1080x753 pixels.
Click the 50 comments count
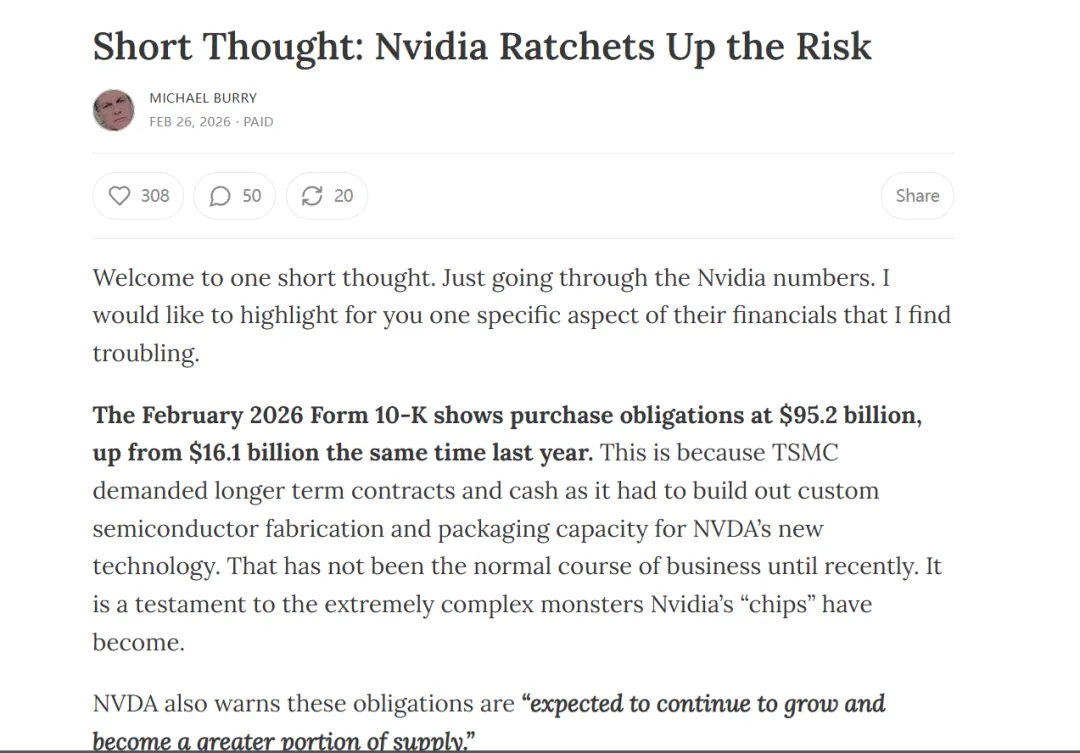point(252,196)
